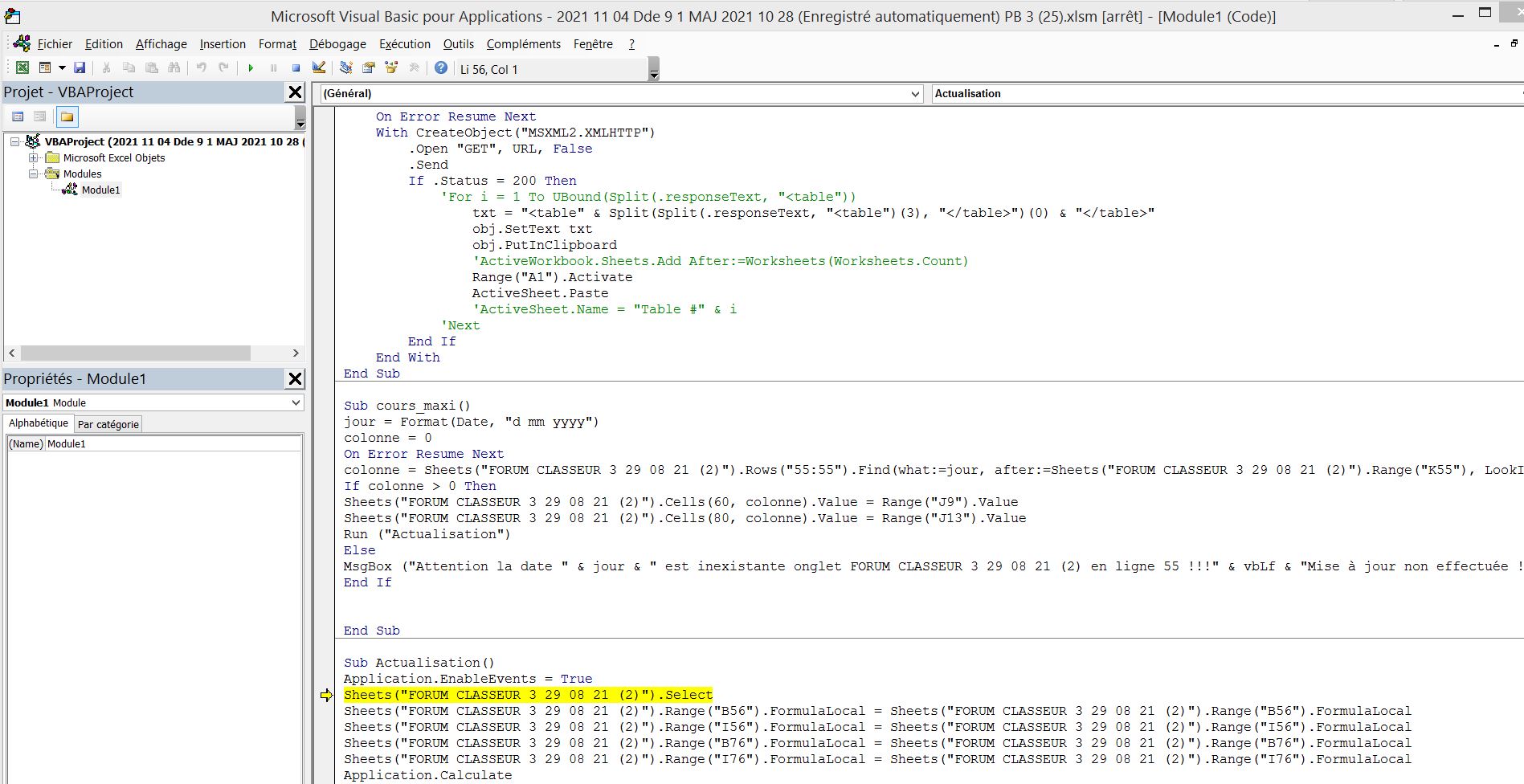Toggle folders view in Project panel
This screenshot has height=784, width=1524.
(x=67, y=117)
